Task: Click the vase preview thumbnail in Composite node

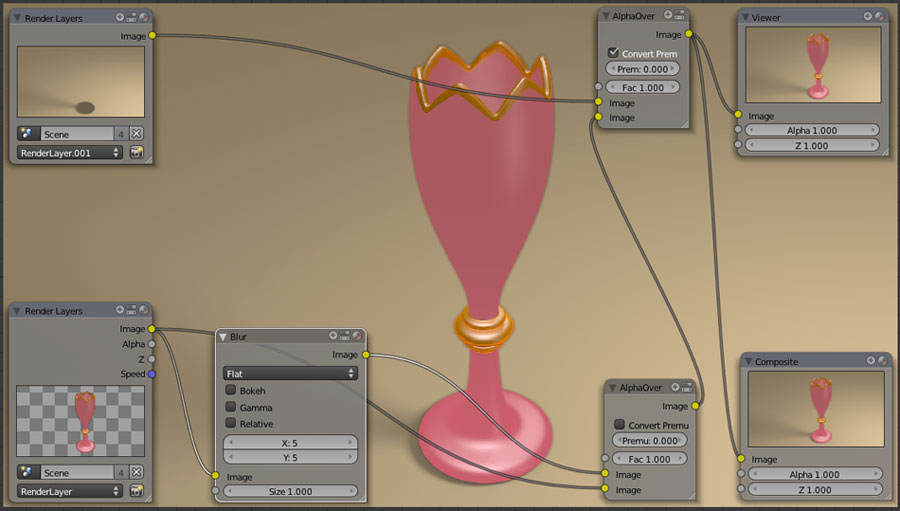Action: tap(815, 408)
